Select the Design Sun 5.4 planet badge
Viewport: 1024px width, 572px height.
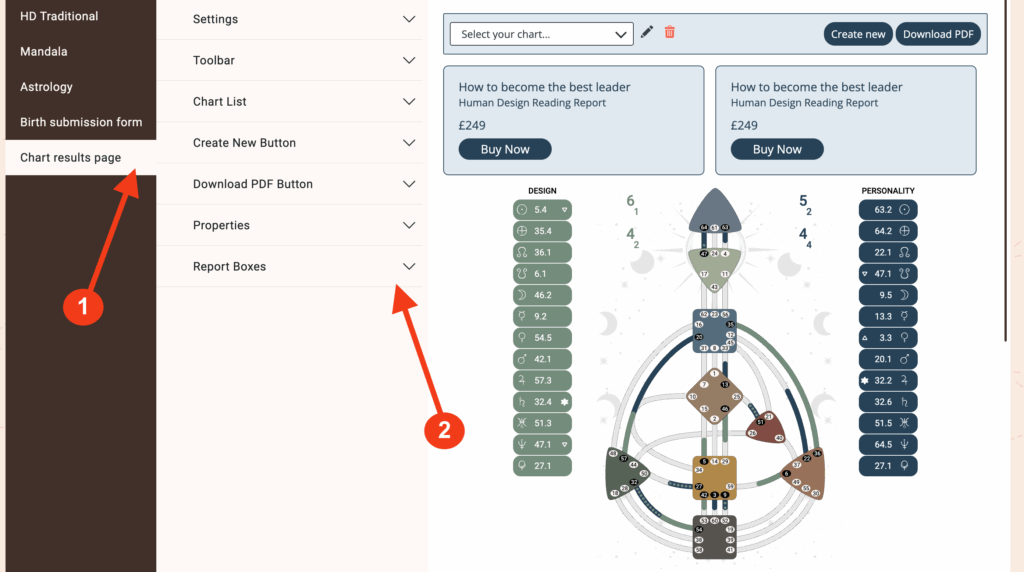click(542, 210)
